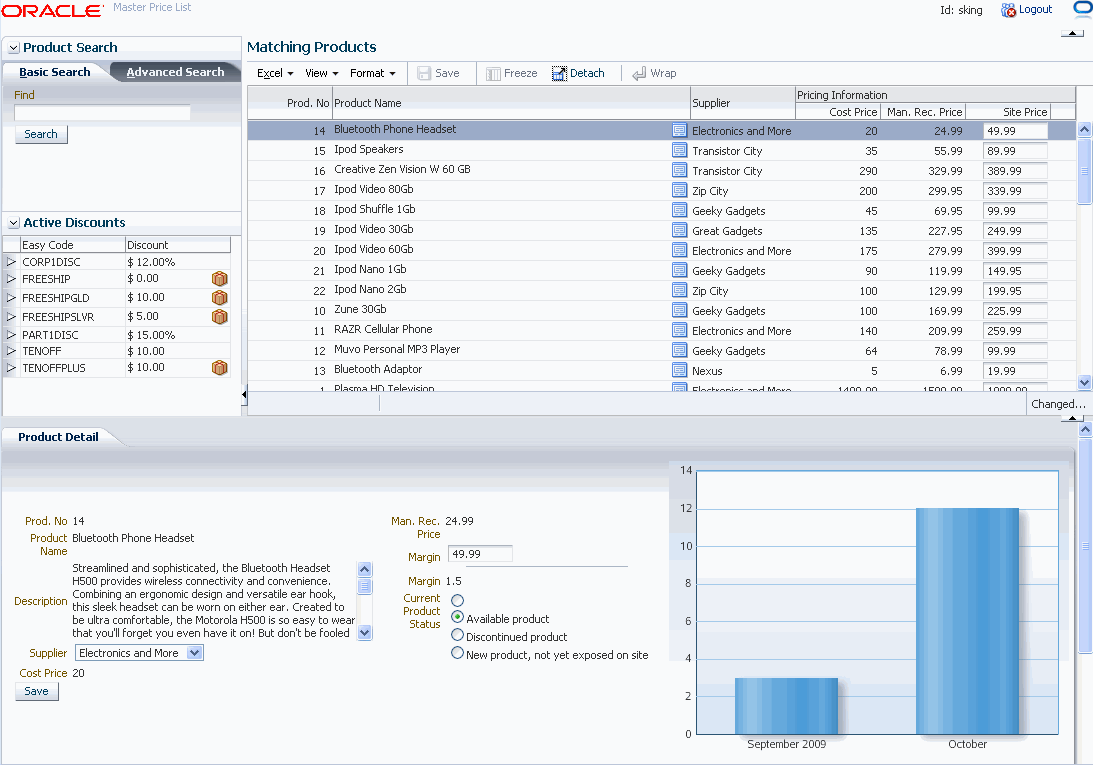Expand the CORP1DISC discount row
1093x765 pixels.
coord(10,261)
